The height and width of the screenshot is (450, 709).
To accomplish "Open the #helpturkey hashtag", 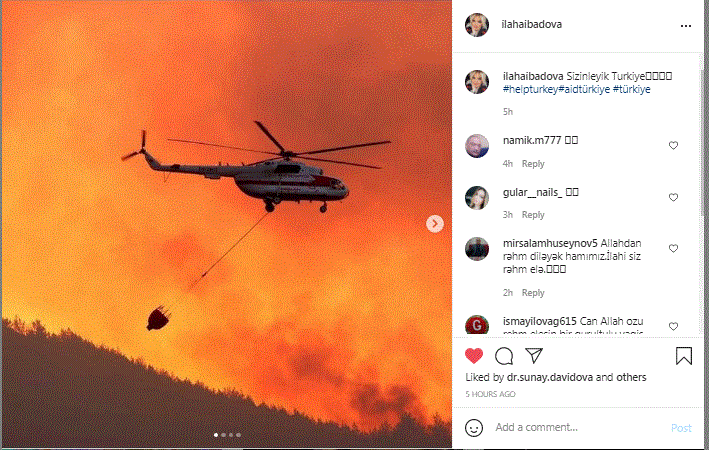I will (x=530, y=90).
